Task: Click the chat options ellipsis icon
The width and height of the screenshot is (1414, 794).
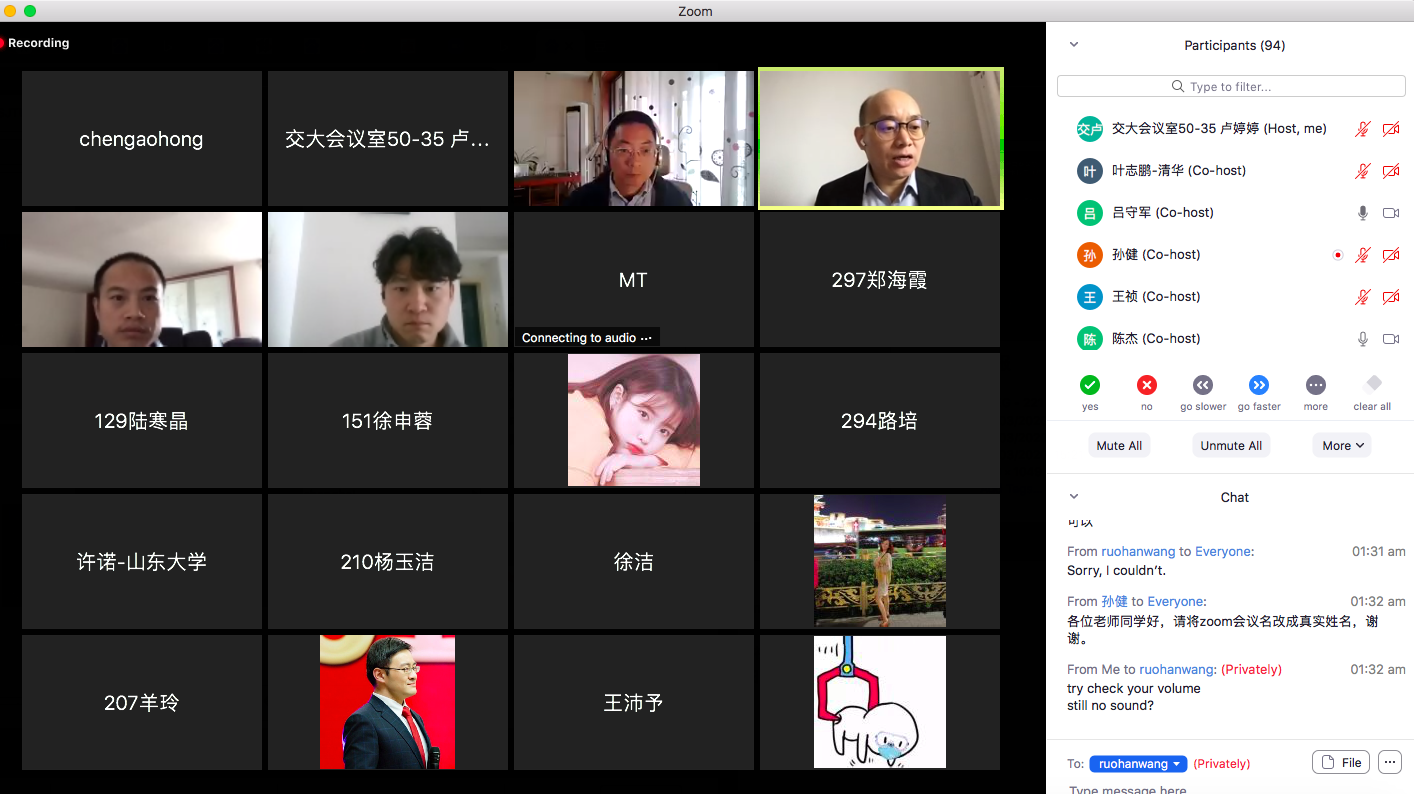Action: [1389, 762]
